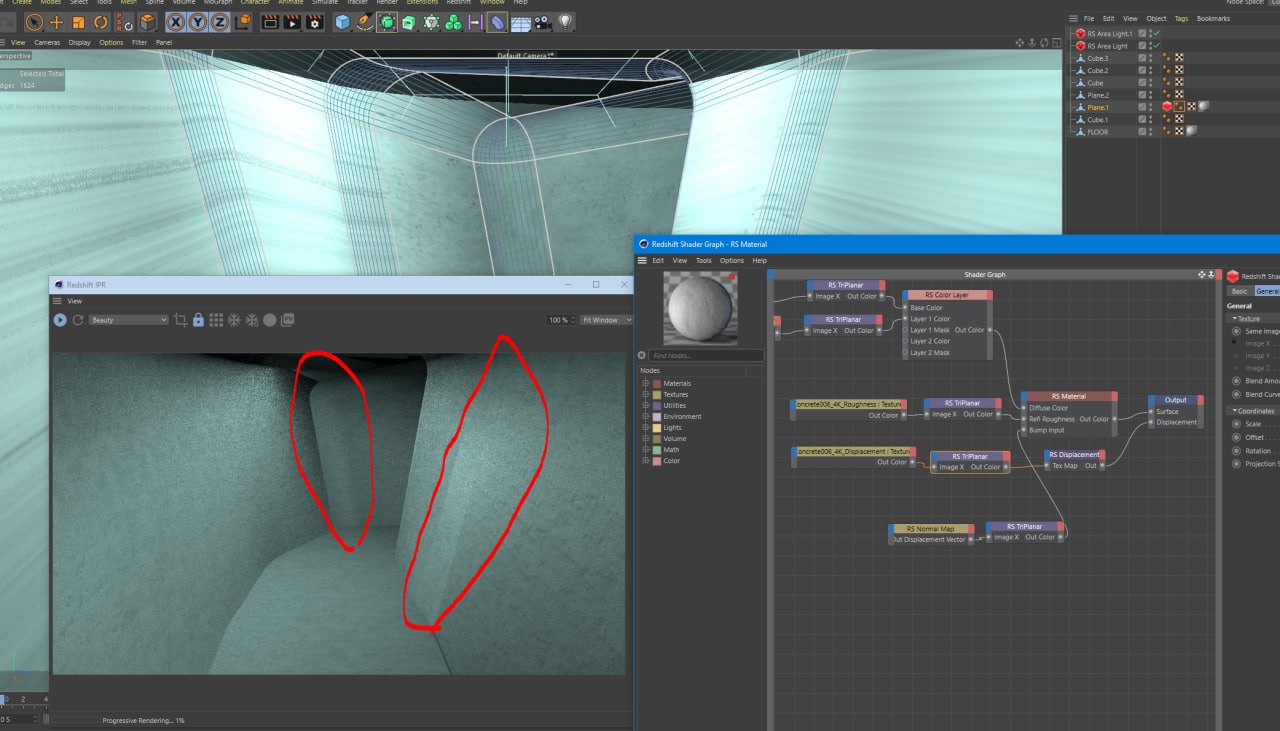The image size is (1280, 731).
Task: Expand the Lights node category
Action: point(646,427)
